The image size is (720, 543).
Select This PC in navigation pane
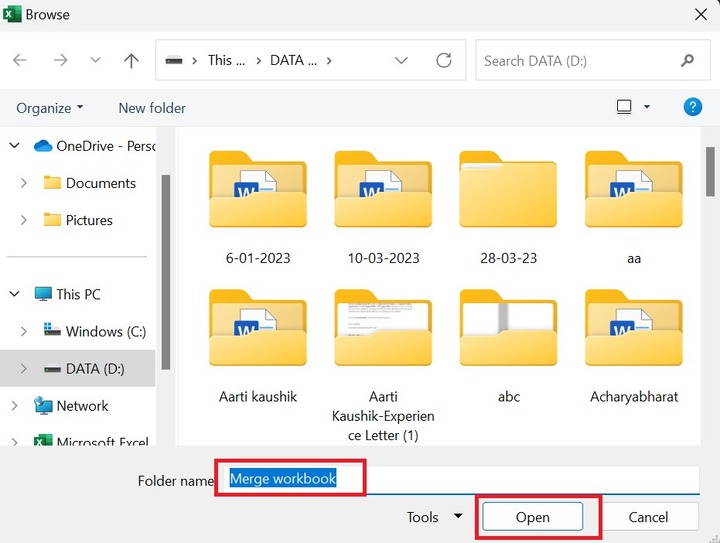[68, 294]
